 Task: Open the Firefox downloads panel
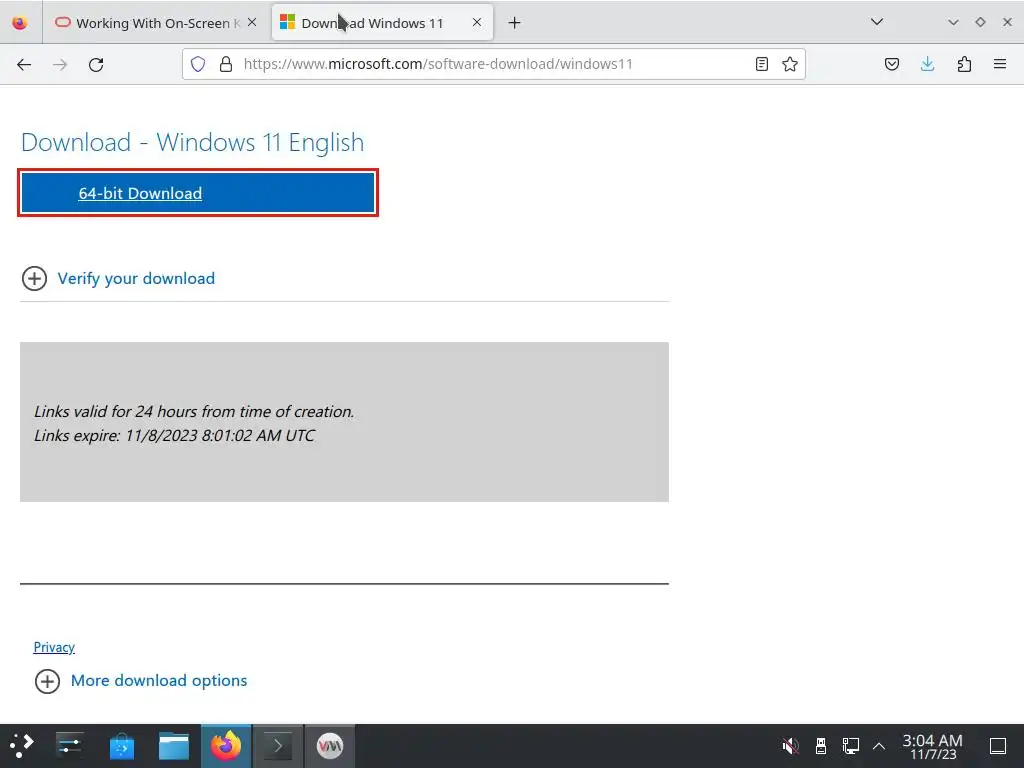(x=927, y=64)
